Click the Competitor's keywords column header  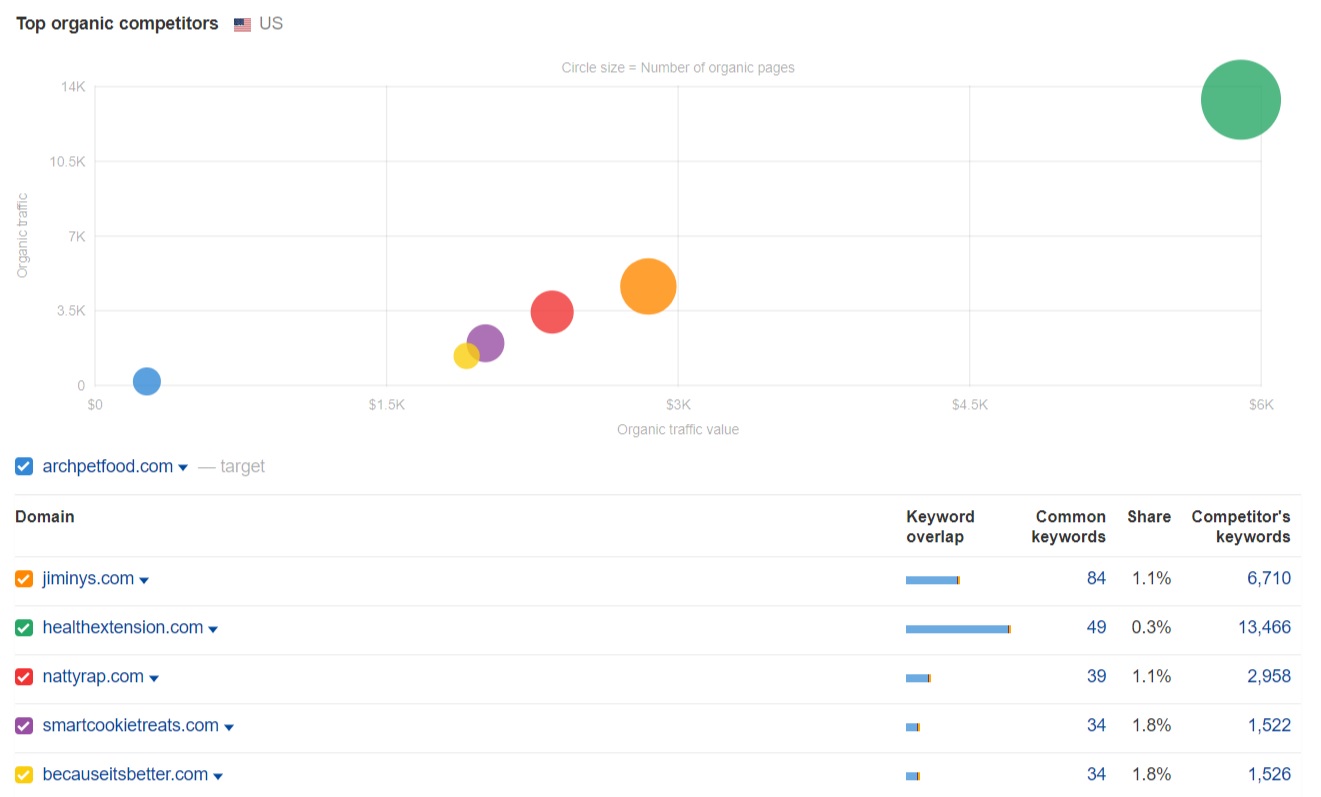[1240, 526]
